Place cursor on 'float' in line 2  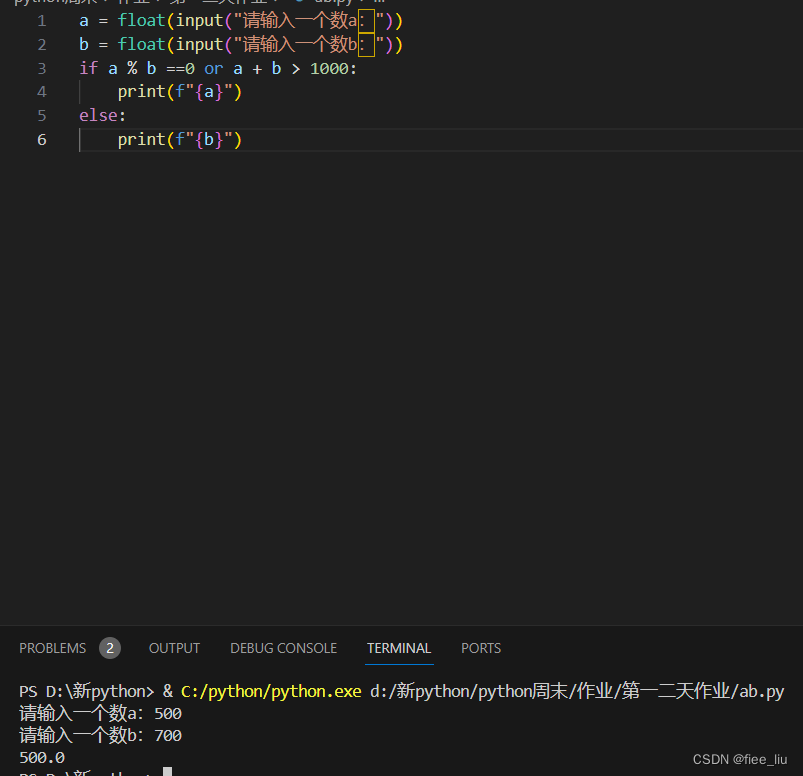[141, 44]
